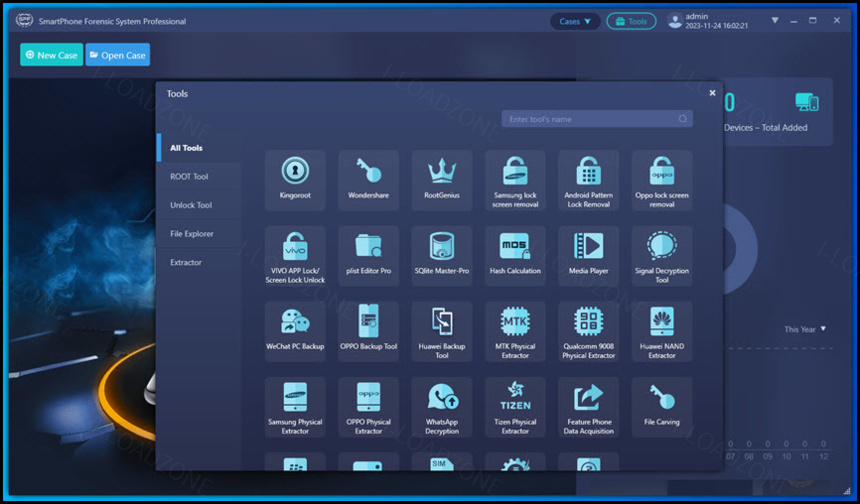Screen dimensions: 860x504
Task: Open Signal Decryption Tool
Action: coord(662,256)
